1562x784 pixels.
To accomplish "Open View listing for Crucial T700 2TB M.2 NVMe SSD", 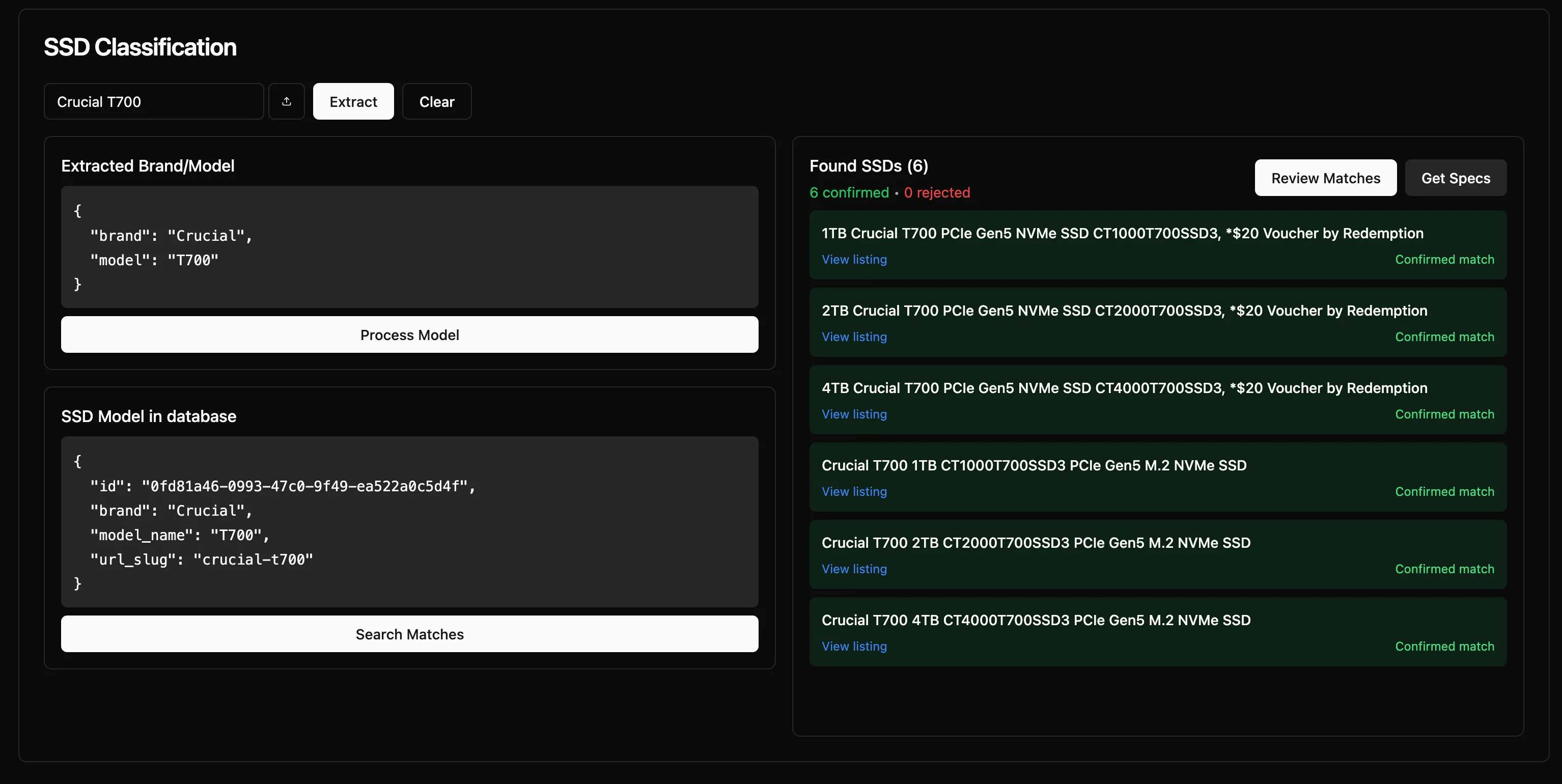I will pyautogui.click(x=854, y=569).
